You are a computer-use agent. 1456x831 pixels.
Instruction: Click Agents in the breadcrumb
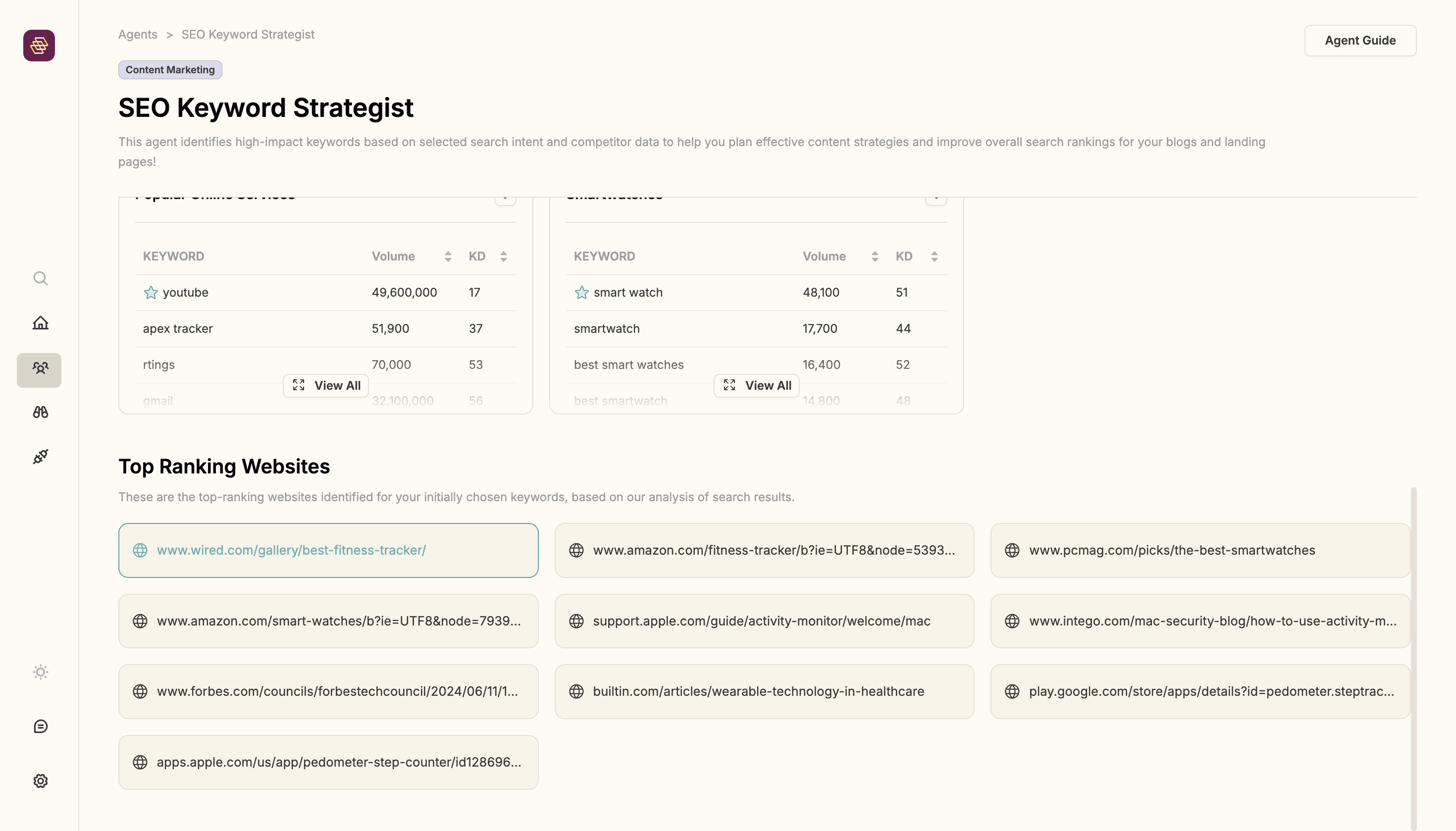138,34
